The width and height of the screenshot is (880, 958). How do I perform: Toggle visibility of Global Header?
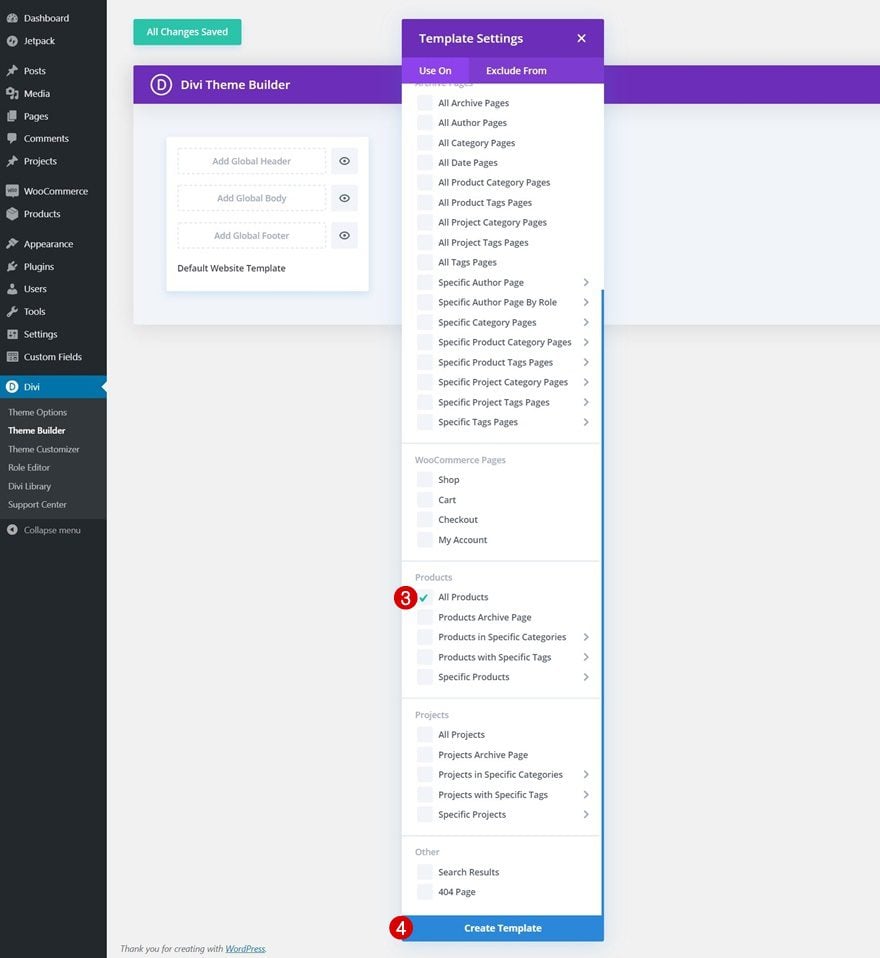[345, 161]
